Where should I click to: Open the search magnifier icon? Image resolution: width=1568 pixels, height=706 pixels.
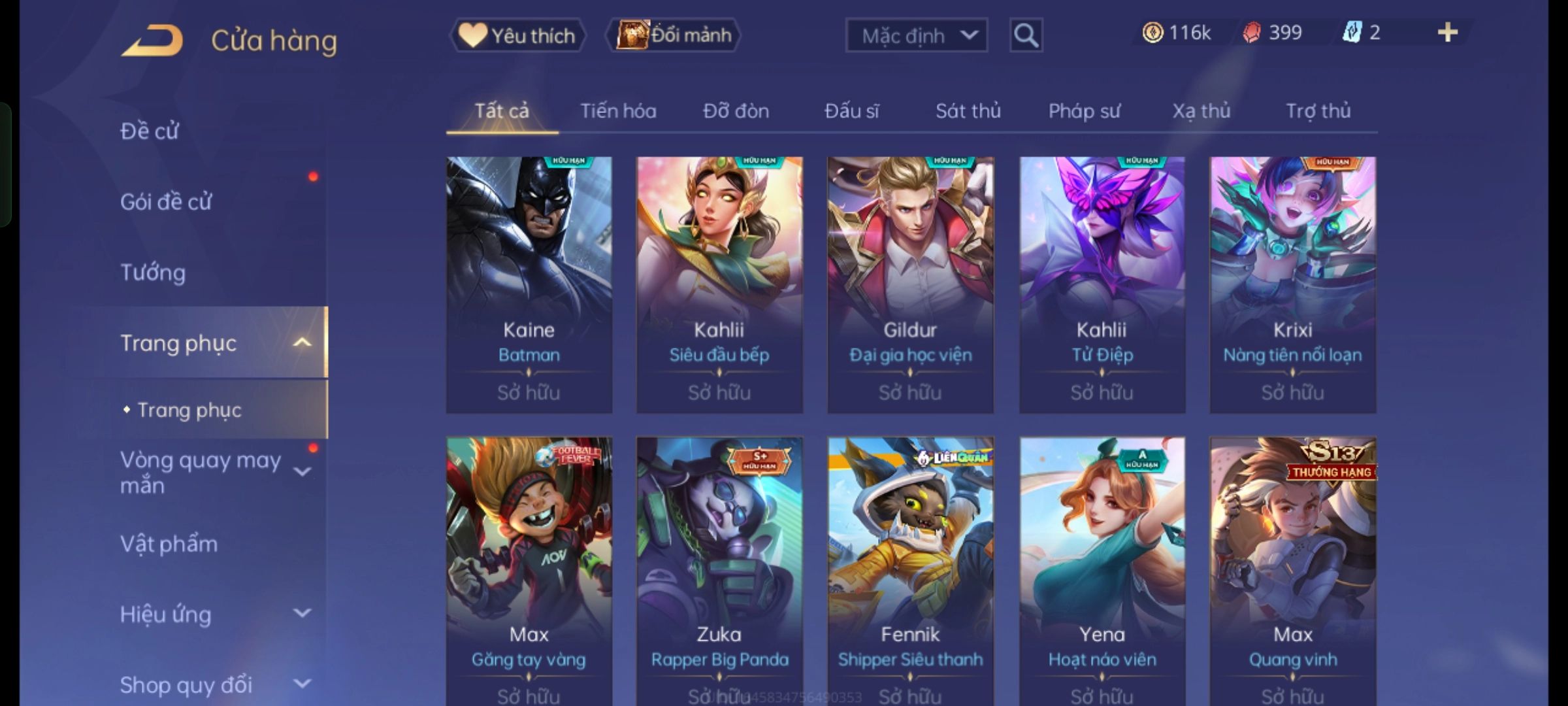[1026, 35]
